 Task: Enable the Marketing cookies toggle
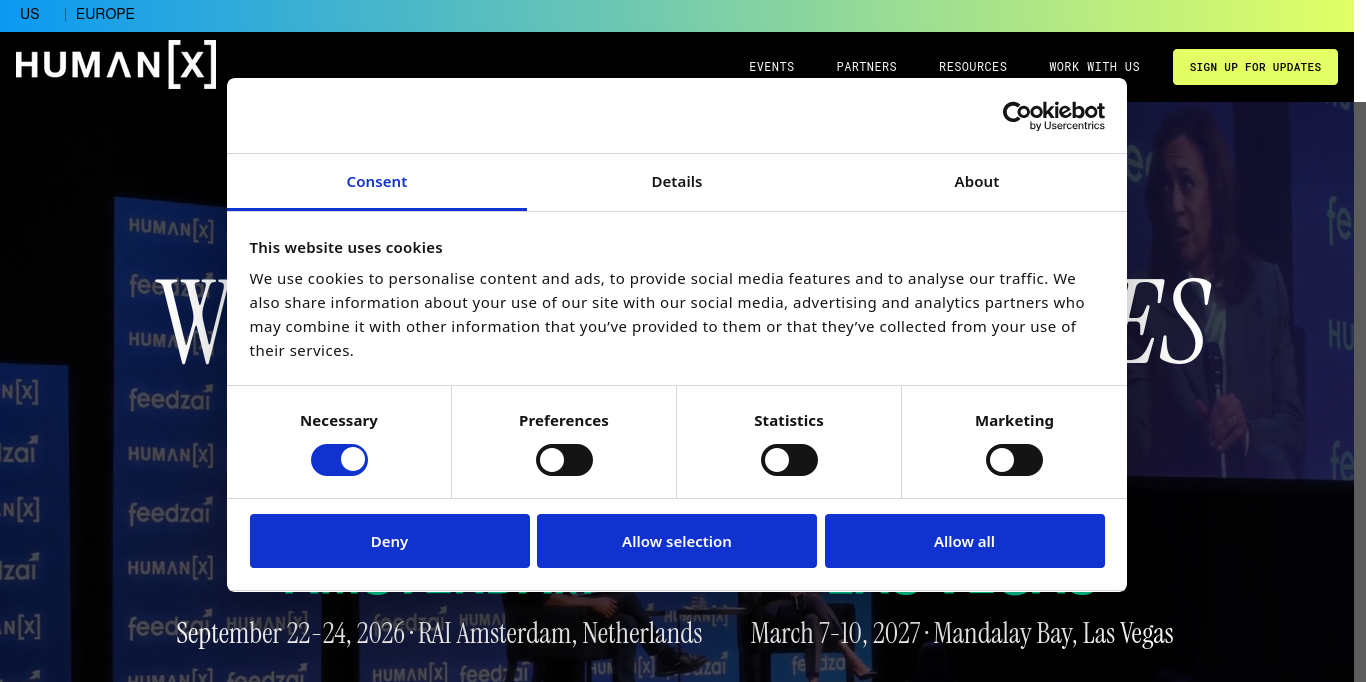1014,460
